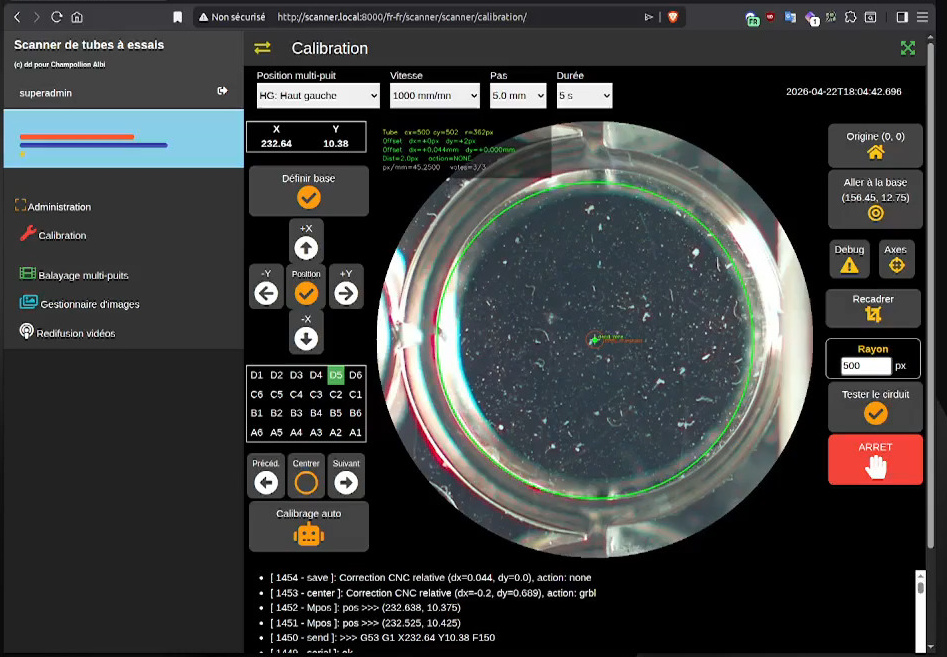Click the browser back arrow
Image resolution: width=947 pixels, height=657 pixels.
point(18,17)
